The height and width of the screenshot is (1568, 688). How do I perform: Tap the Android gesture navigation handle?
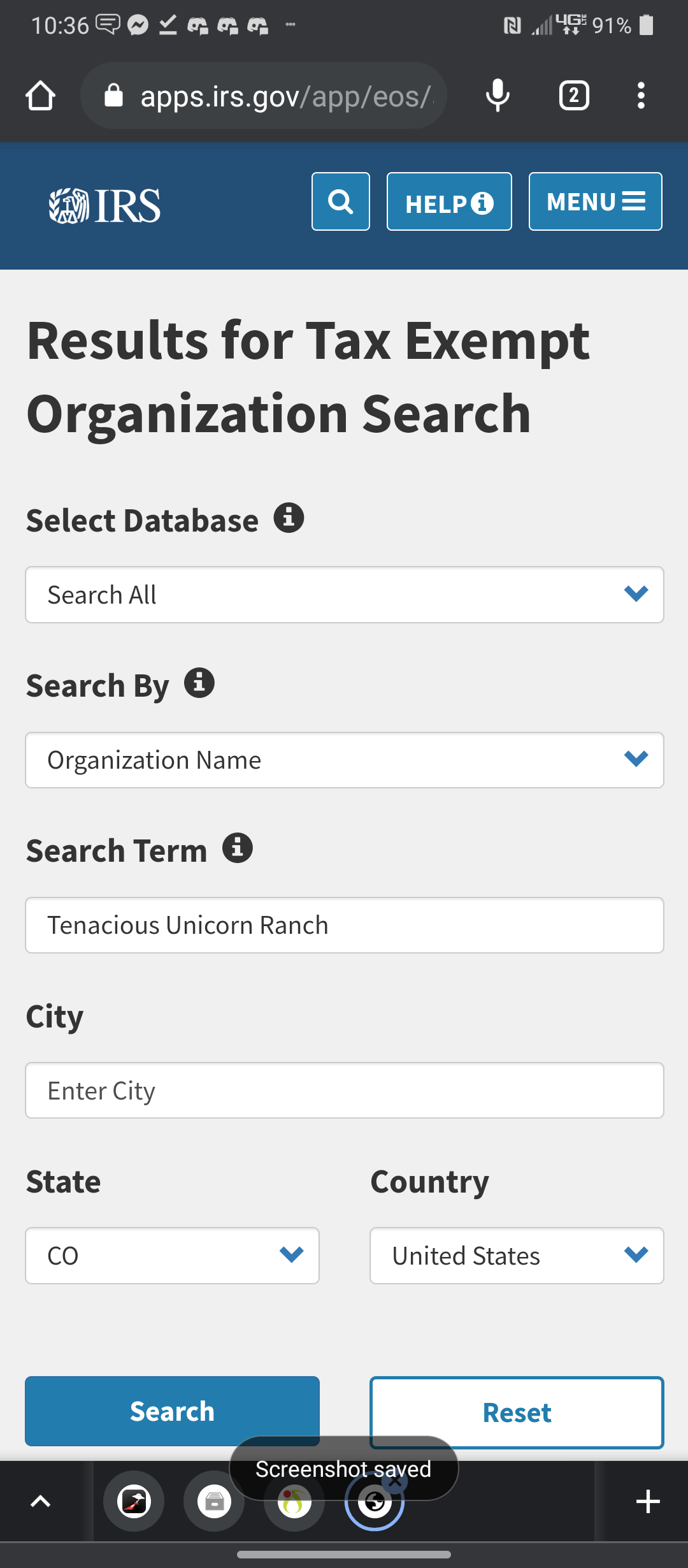point(344,1555)
